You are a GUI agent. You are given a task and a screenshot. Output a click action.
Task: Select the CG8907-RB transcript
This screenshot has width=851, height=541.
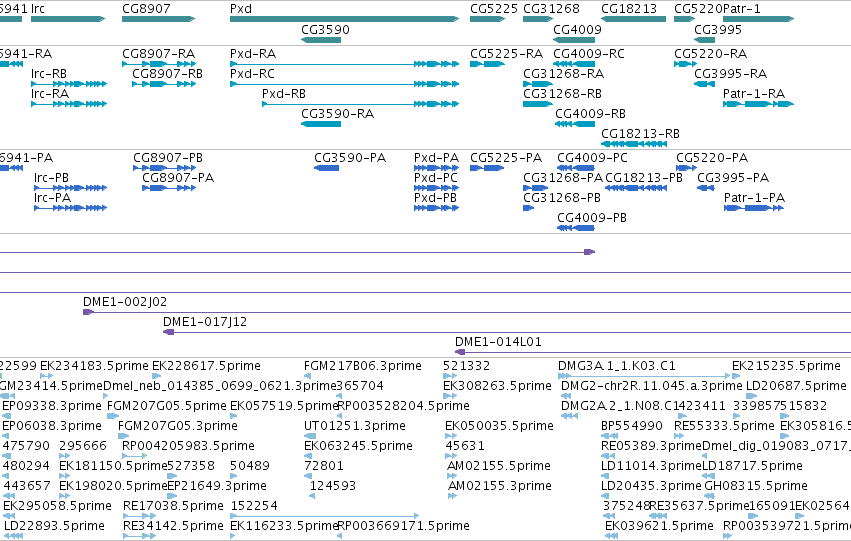(164, 84)
